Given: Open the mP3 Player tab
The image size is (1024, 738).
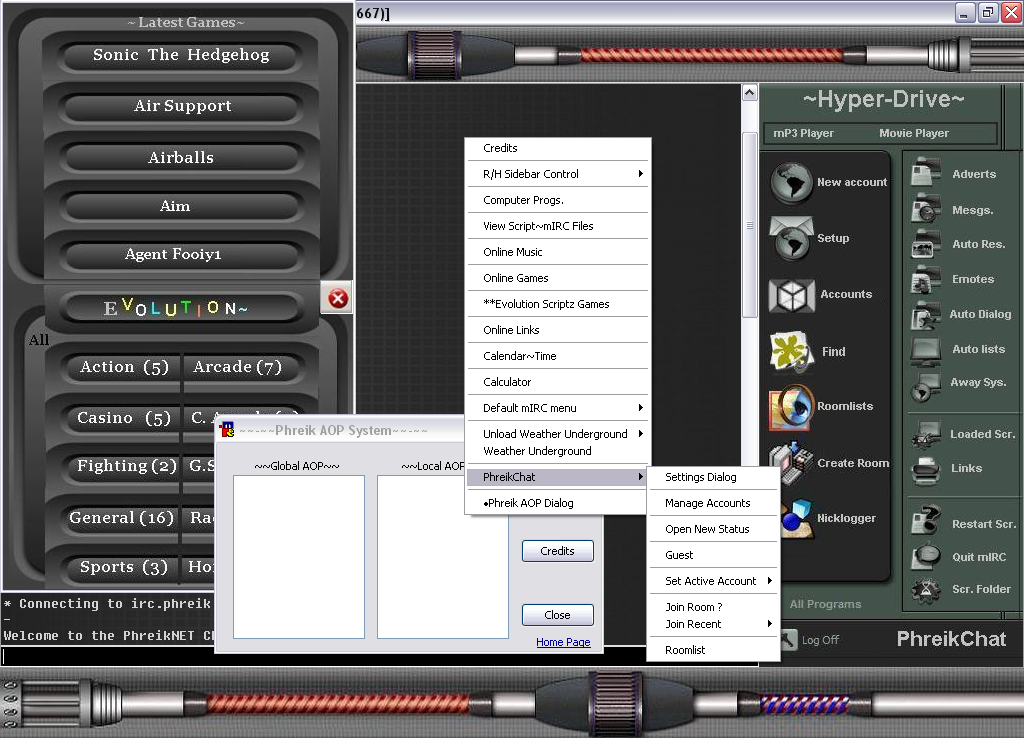Looking at the screenshot, I should (803, 133).
